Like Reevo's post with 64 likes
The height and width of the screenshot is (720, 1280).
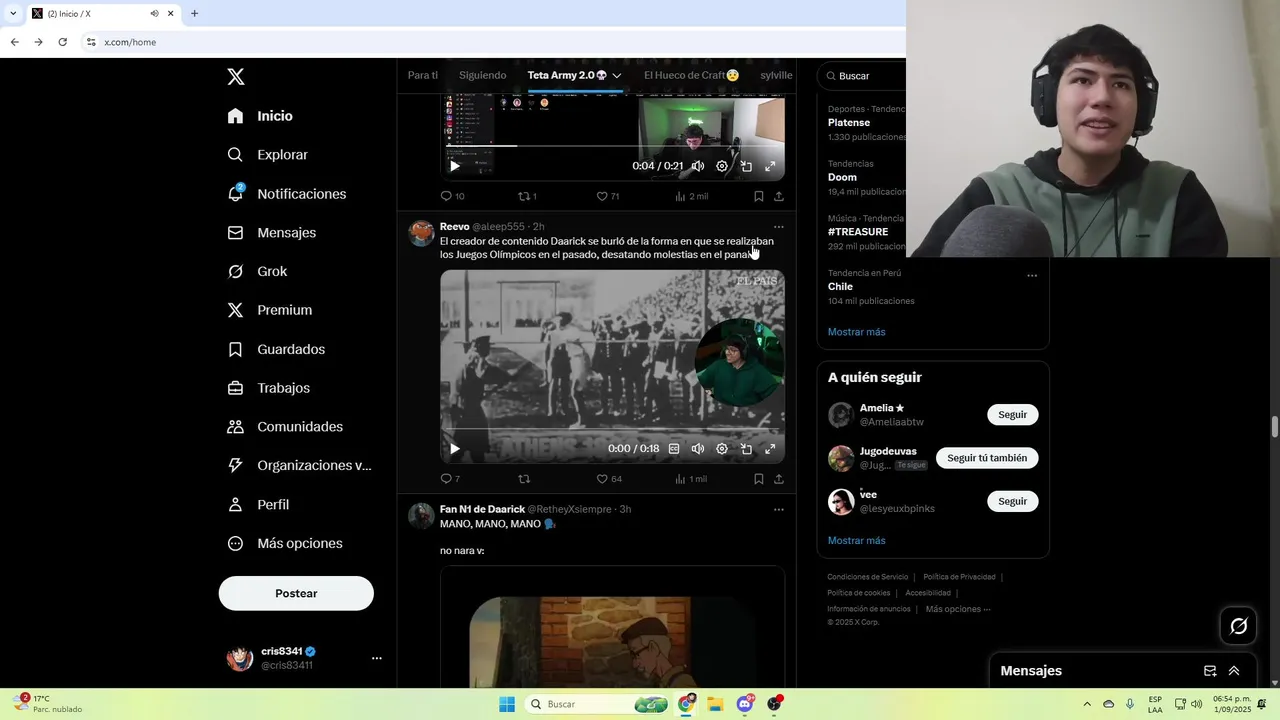click(x=609, y=479)
